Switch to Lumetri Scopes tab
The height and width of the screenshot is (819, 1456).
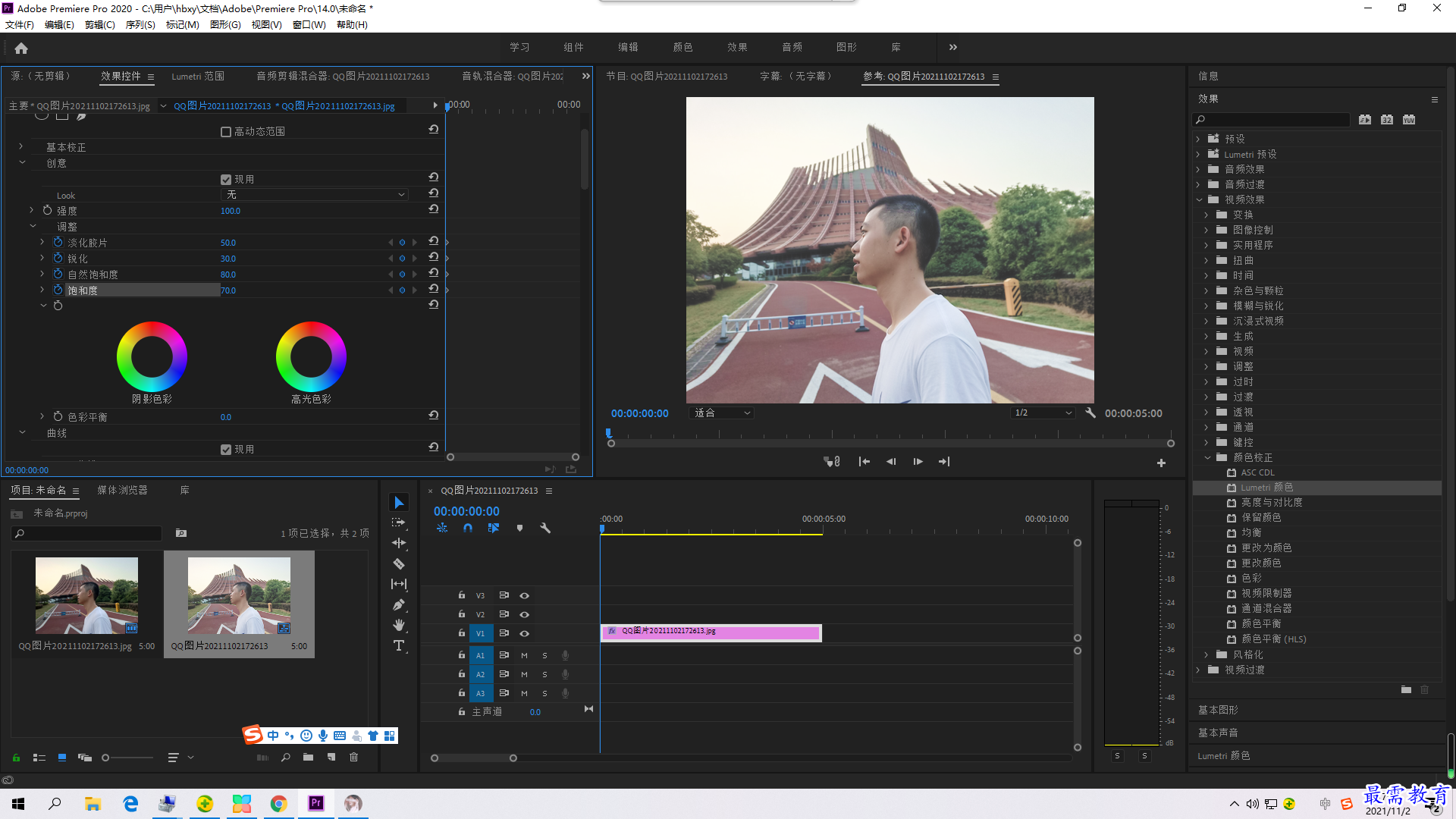pyautogui.click(x=198, y=77)
